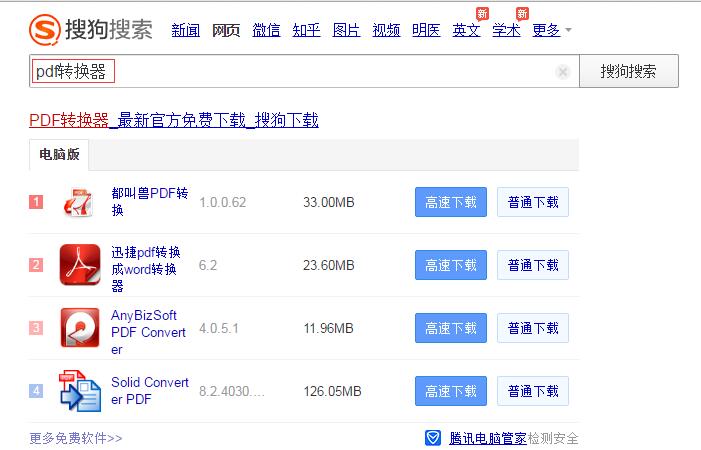Open the 图片 search category
This screenshot has width=701, height=450.
(x=346, y=30)
